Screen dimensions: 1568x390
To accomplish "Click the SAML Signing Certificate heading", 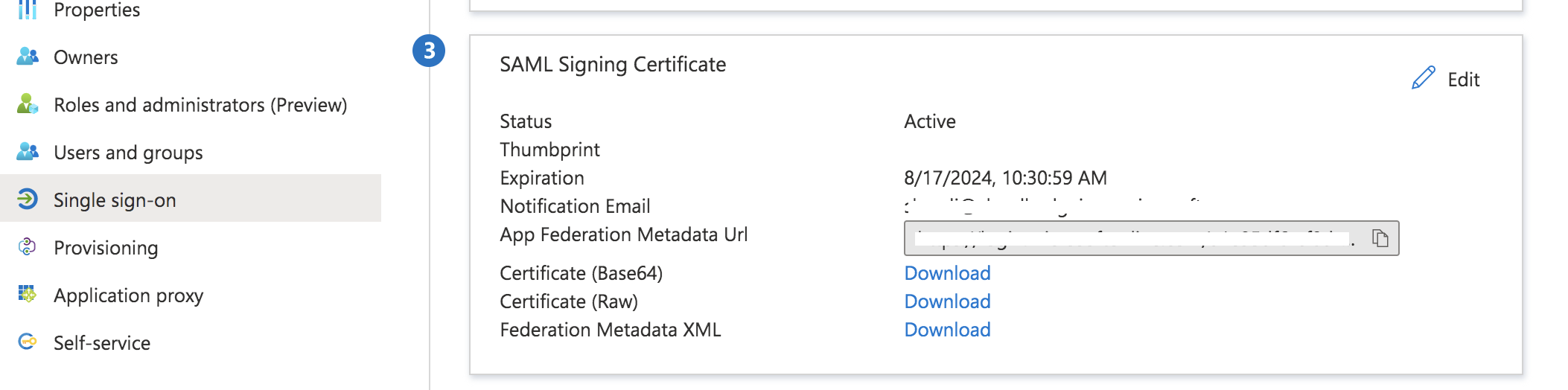I will pos(613,65).
